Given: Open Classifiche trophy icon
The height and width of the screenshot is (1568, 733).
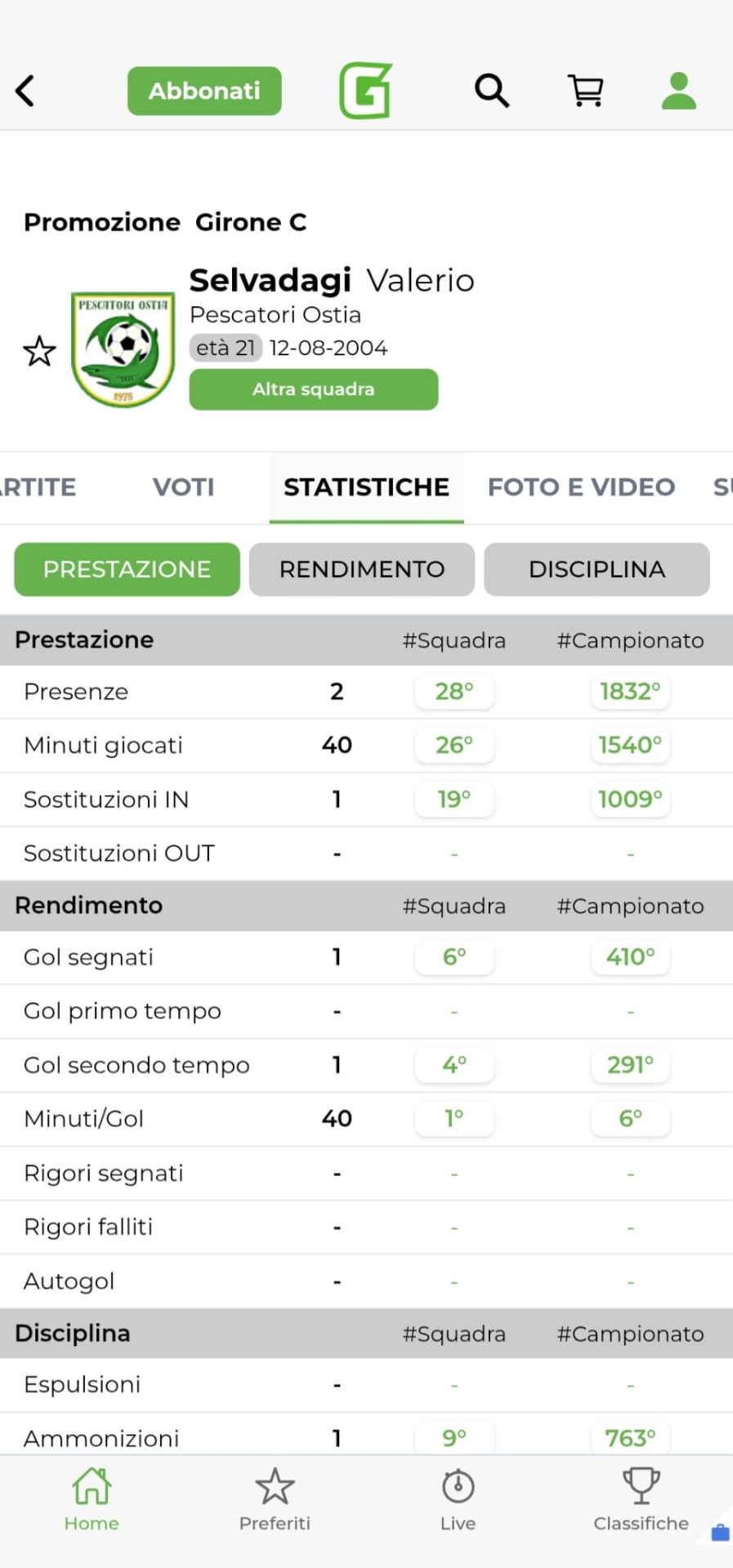Looking at the screenshot, I should click(x=641, y=1499).
